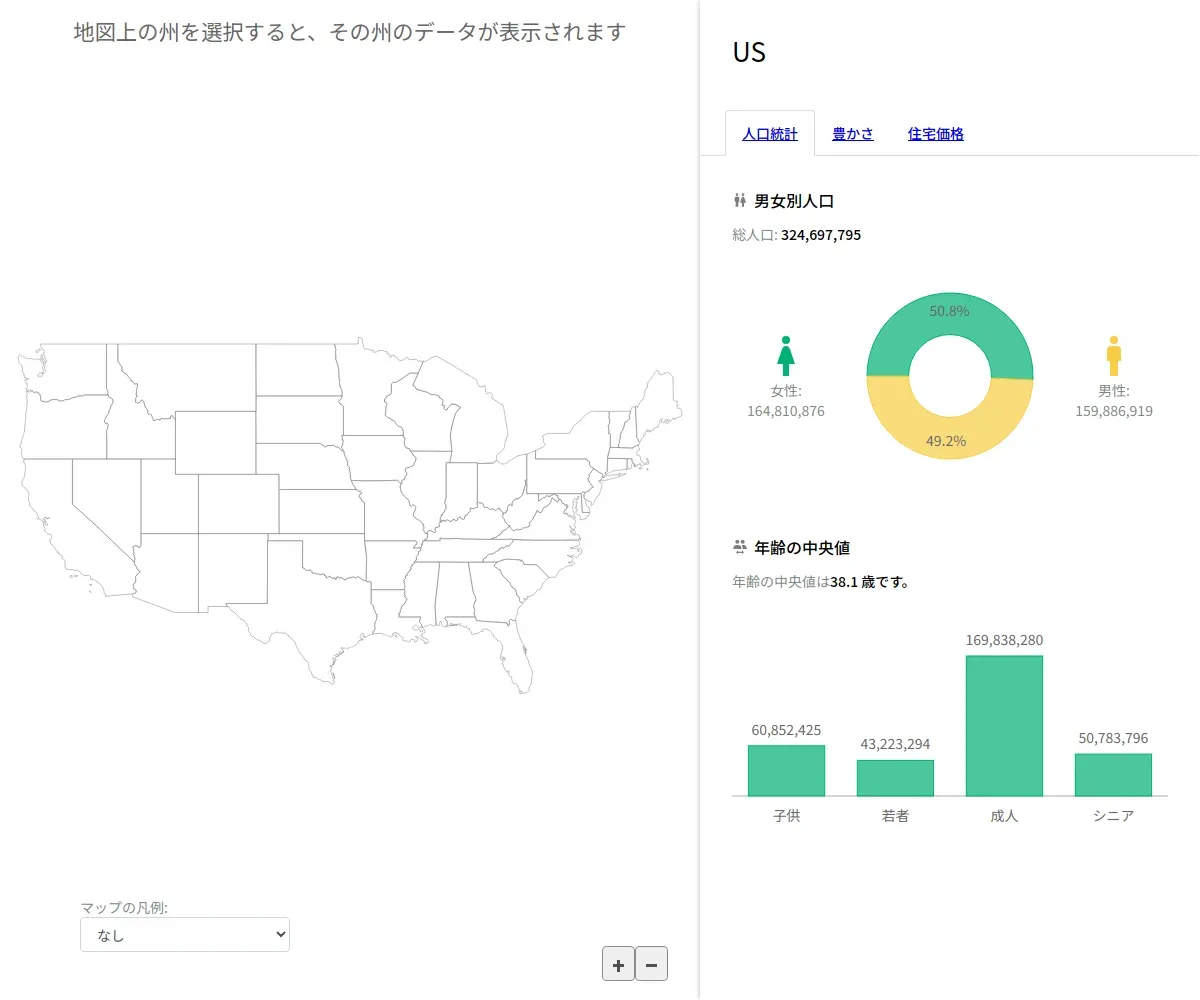
Task: Click the map instruction heading text
Action: click(349, 32)
